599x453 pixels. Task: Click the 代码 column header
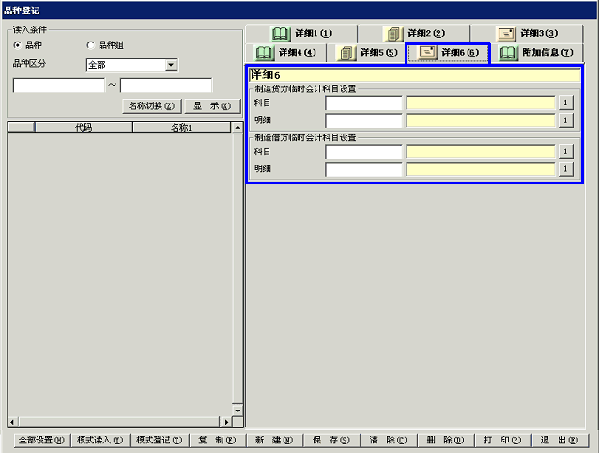pos(84,127)
